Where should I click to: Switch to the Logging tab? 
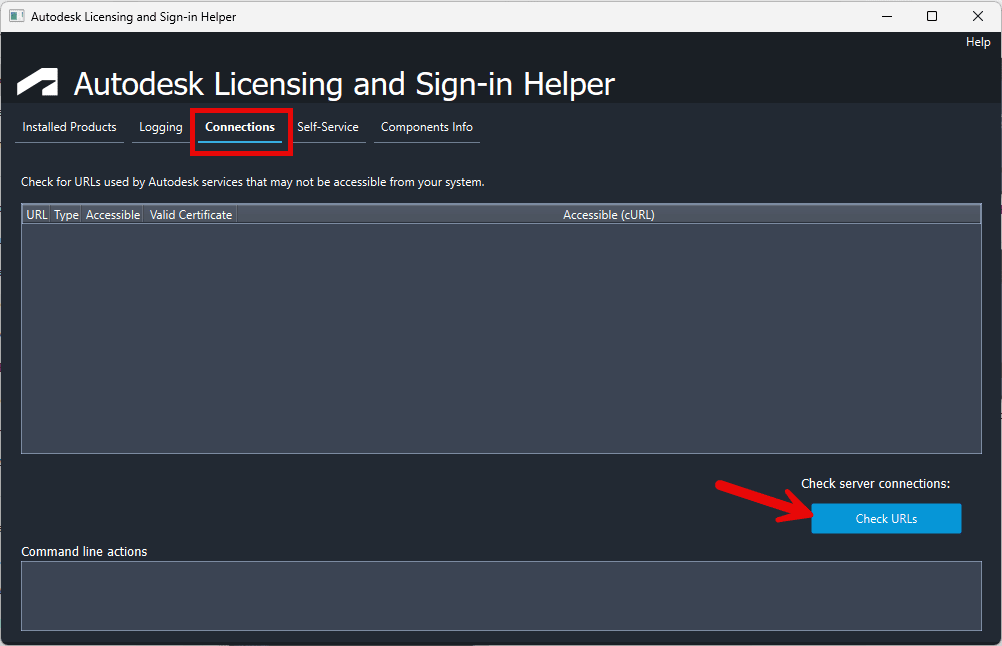click(x=160, y=127)
